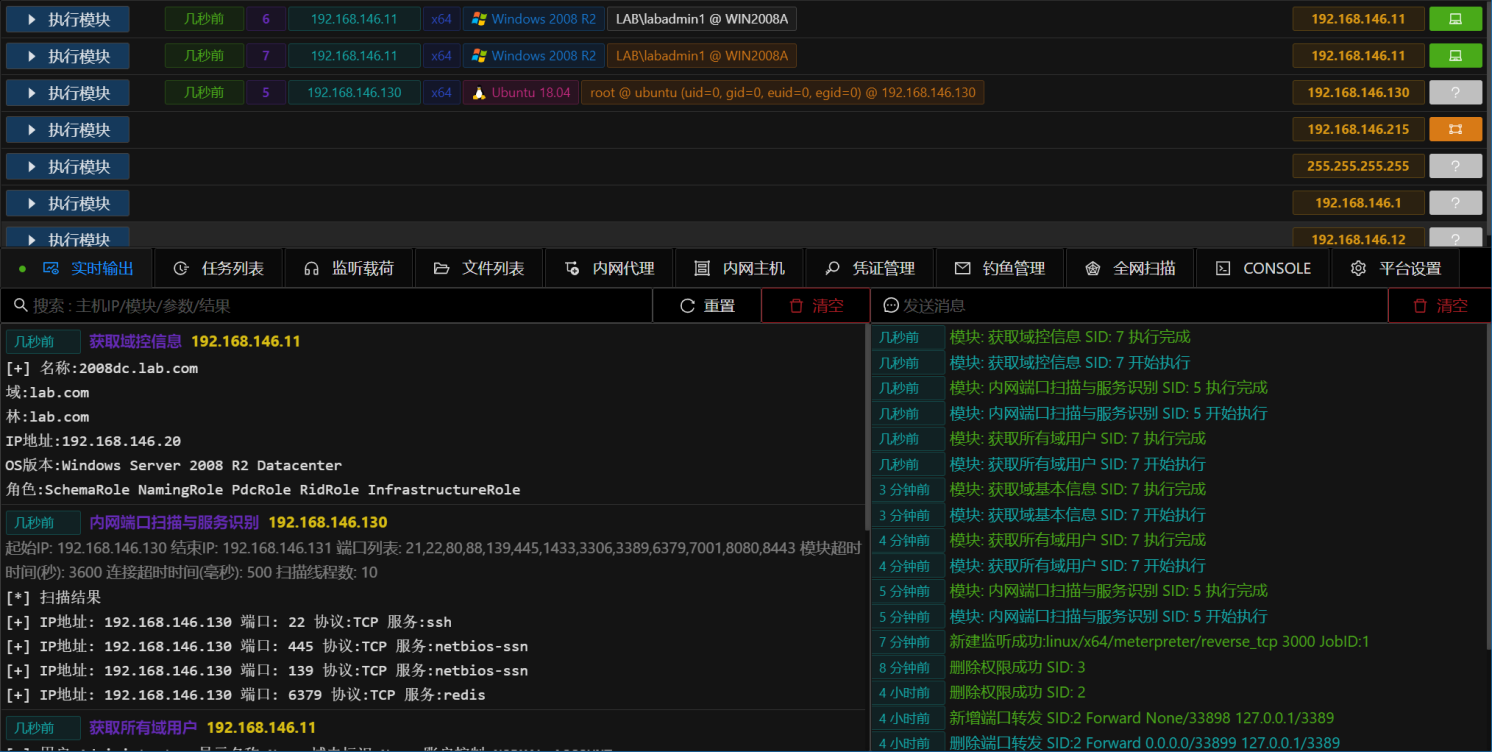This screenshot has width=1492, height=752.
Task: Click the 重置 reset button
Action: click(x=707, y=305)
